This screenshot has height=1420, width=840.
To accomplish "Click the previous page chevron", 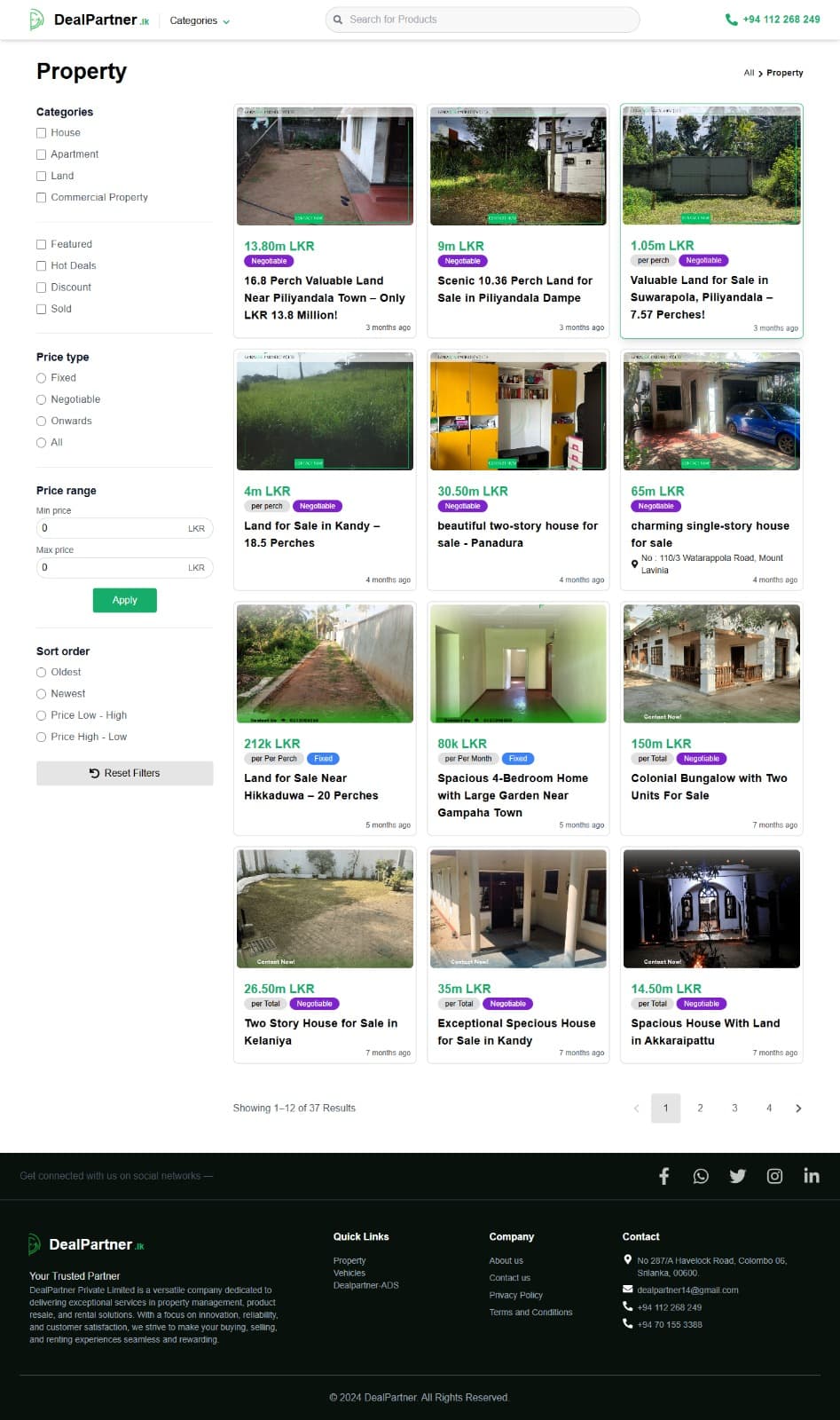I will point(636,1108).
